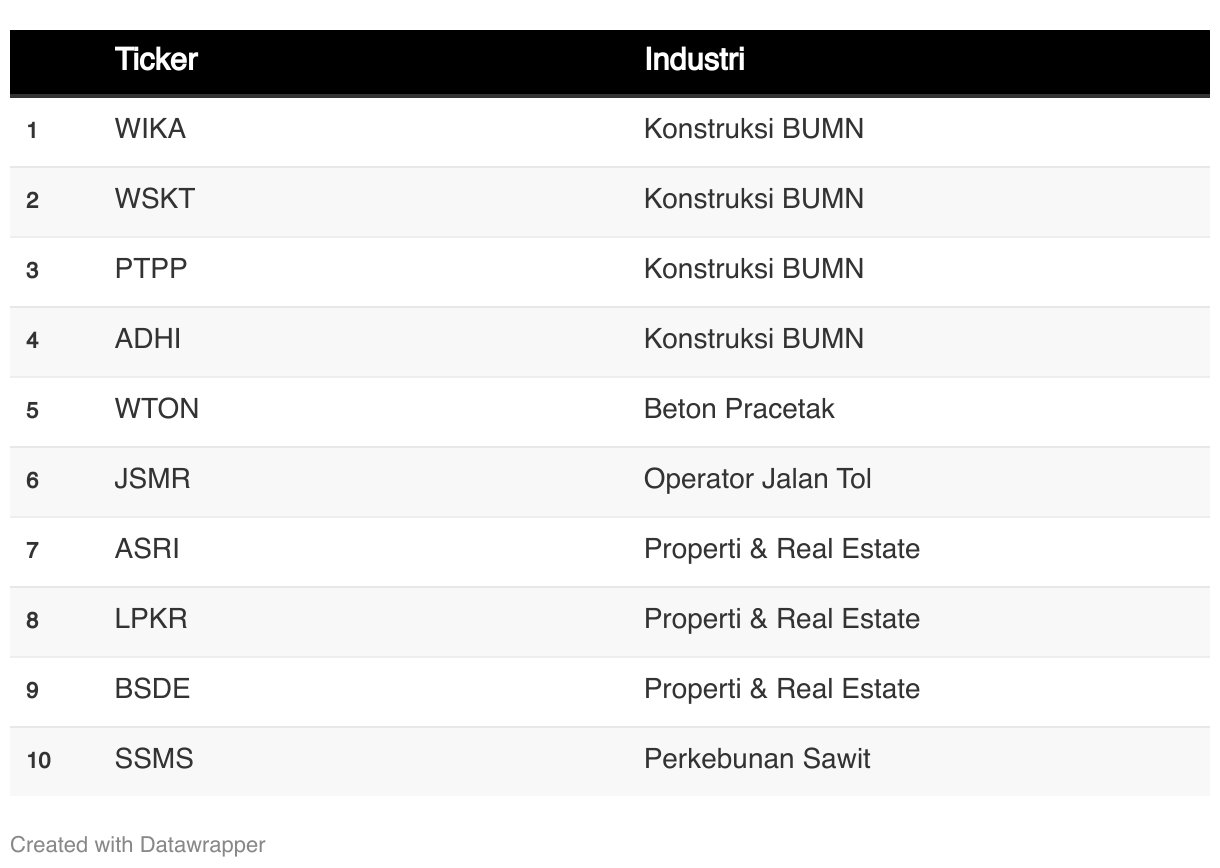Select the WTON ticker cell
Image resolution: width=1220 pixels, height=868 pixels.
(x=156, y=409)
